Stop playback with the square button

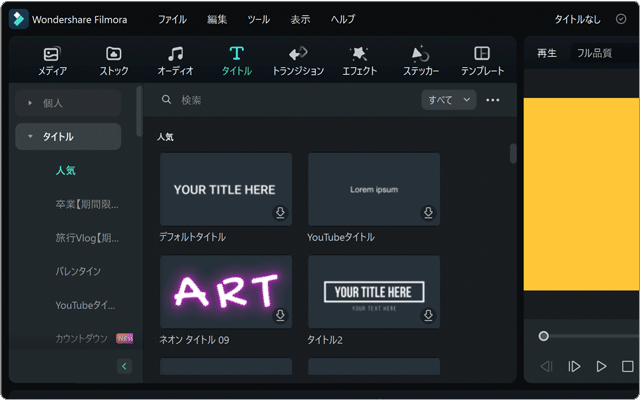(628, 367)
